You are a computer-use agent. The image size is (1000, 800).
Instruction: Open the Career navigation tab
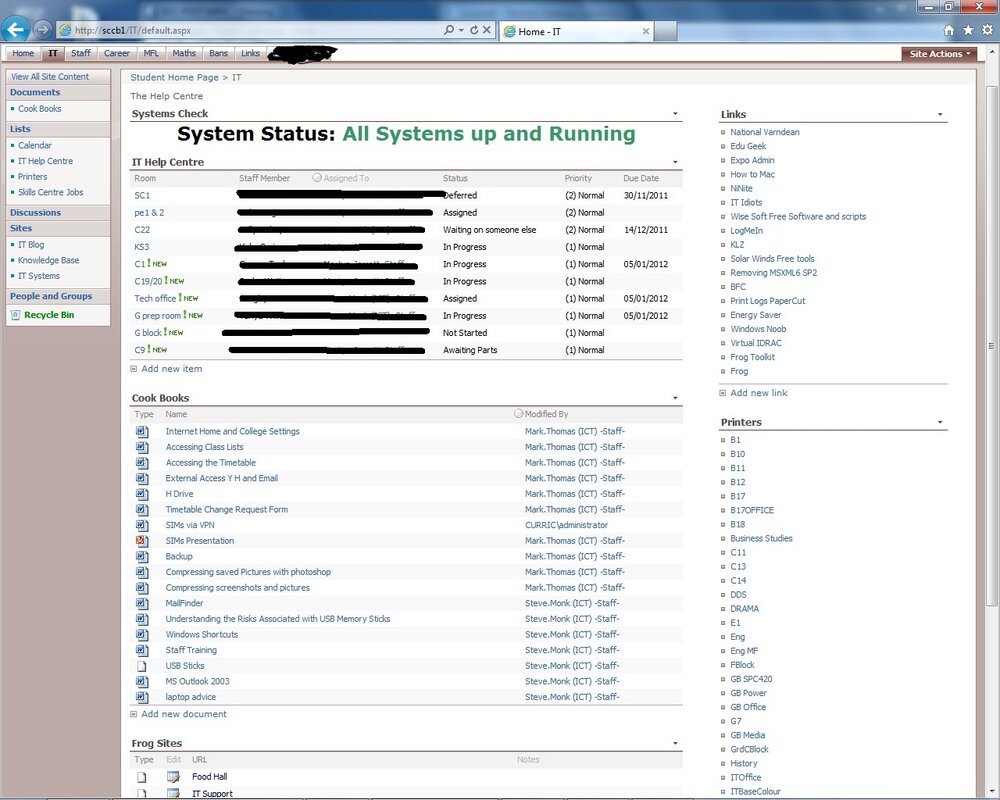[x=117, y=53]
